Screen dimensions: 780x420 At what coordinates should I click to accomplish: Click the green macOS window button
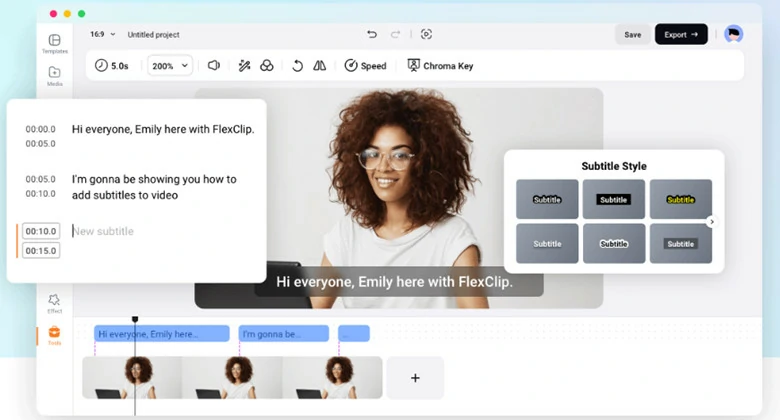tap(82, 14)
